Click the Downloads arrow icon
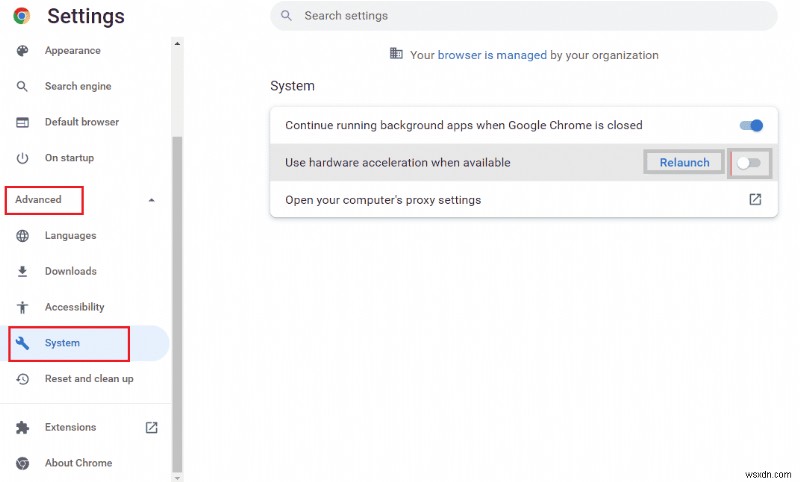 (x=23, y=272)
